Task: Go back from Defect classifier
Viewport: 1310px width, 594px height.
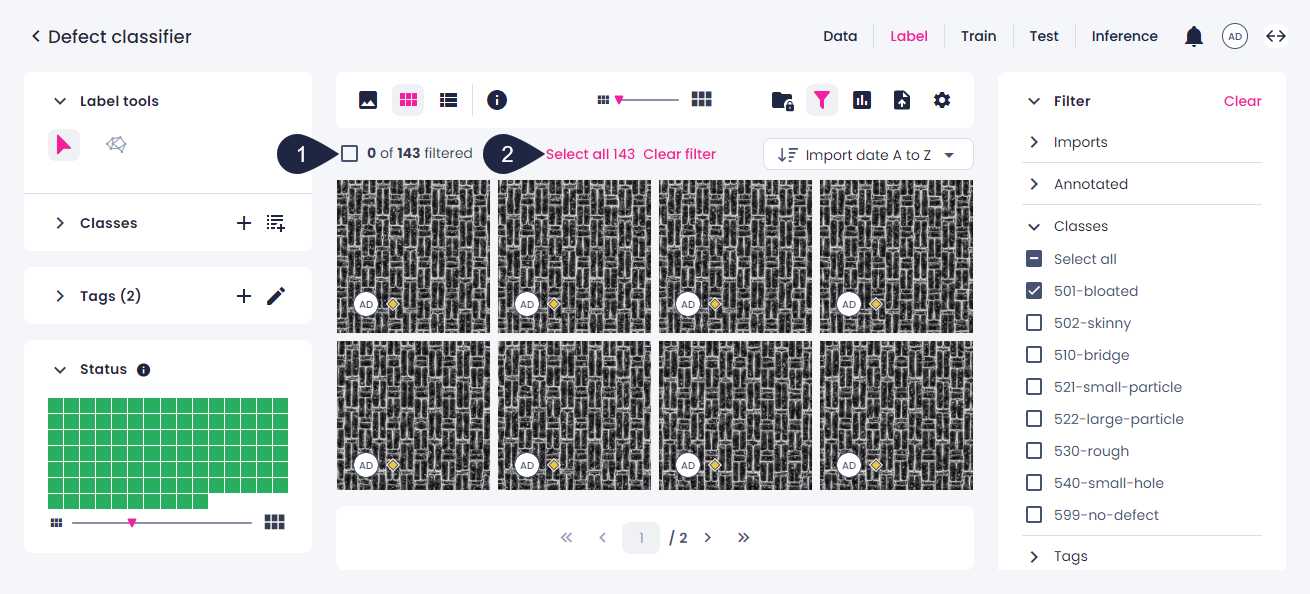Action: pos(36,37)
